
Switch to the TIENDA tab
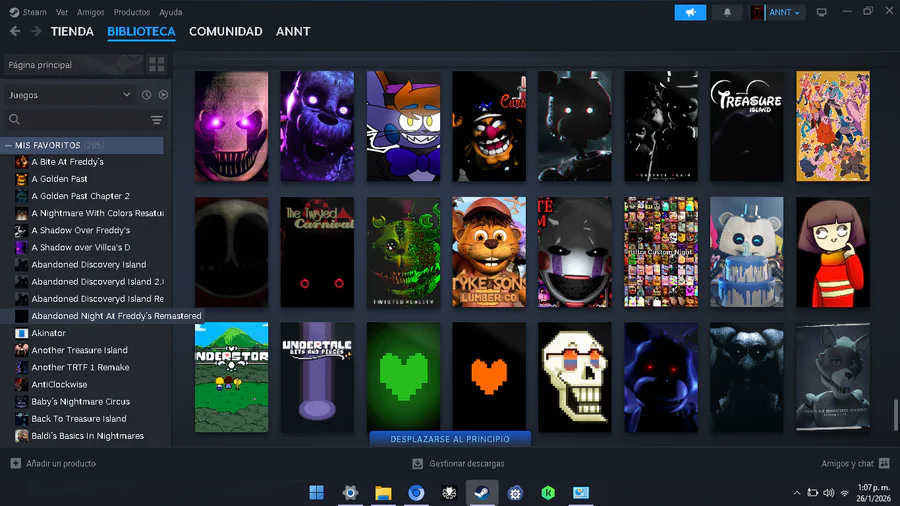(x=72, y=32)
